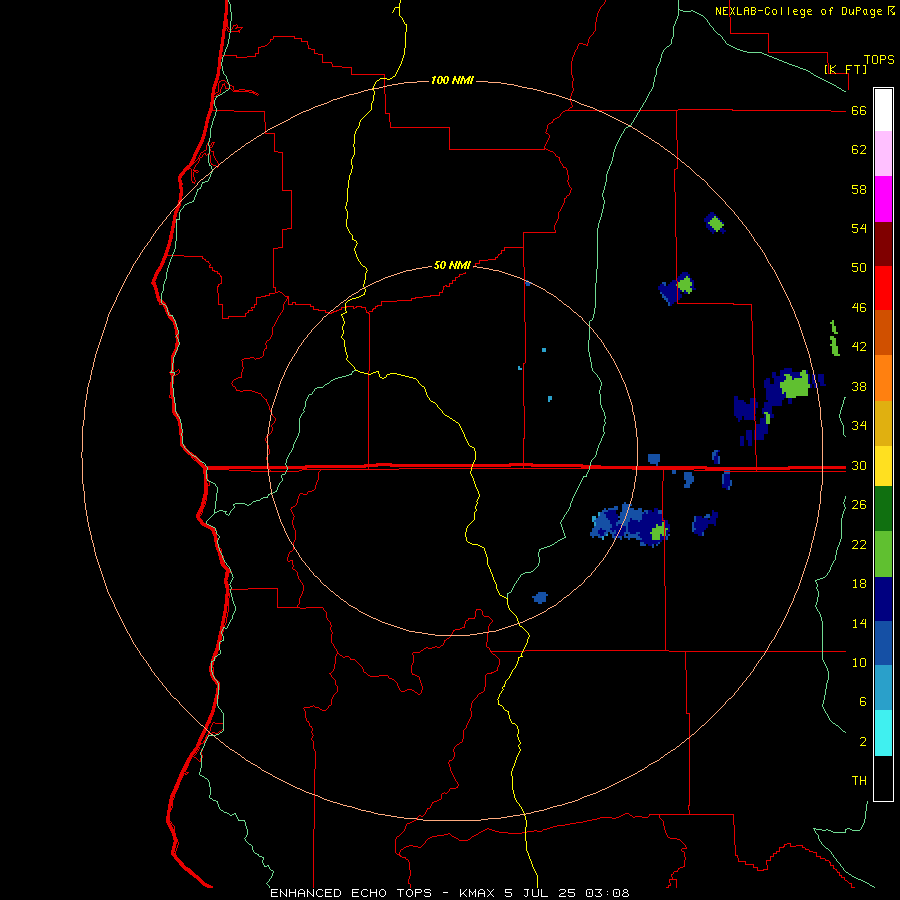Screen dimensions: 900x900
Task: Click the TH threshold label on legend
Action: pos(859,781)
